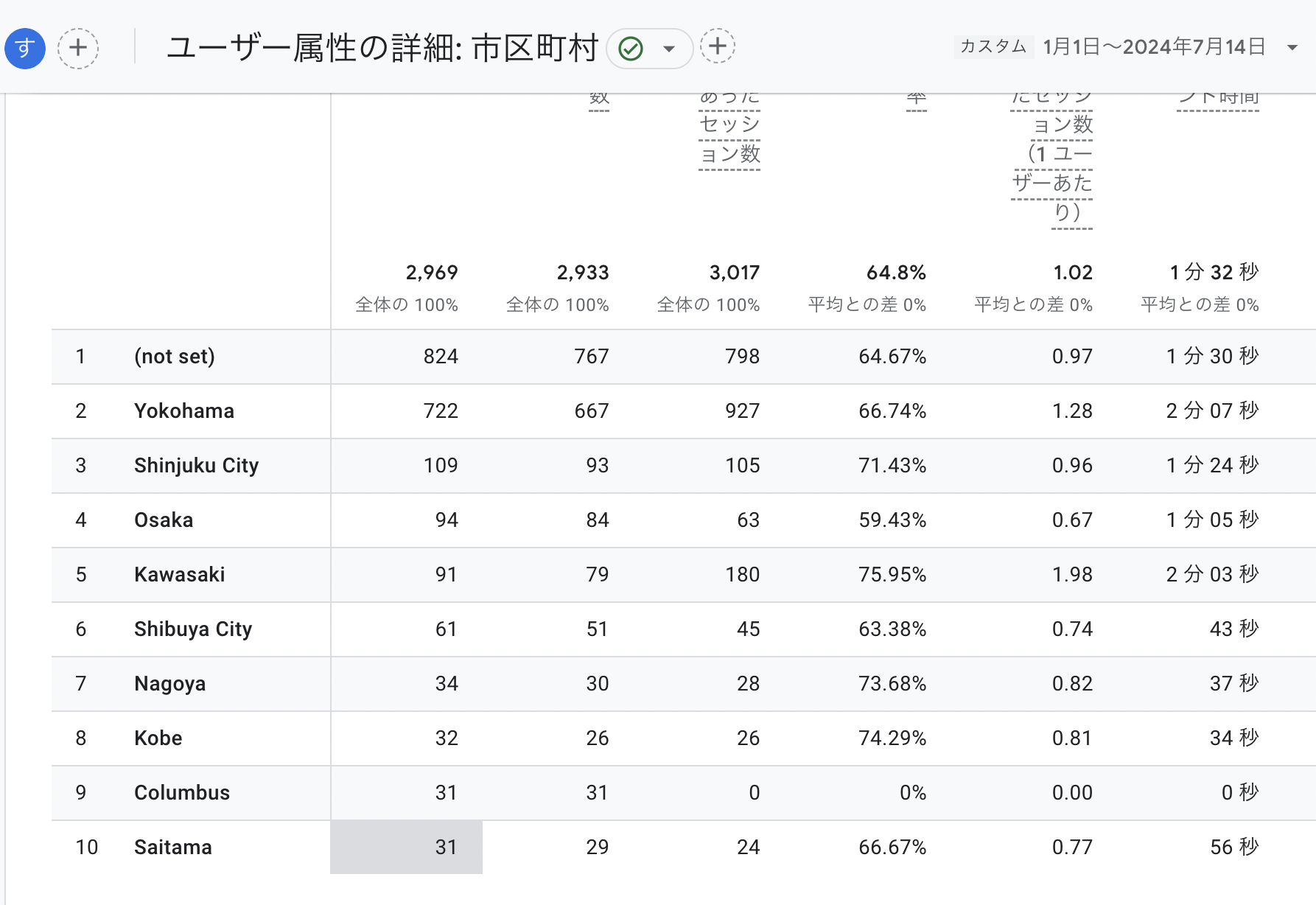Add a comparison with the dashed plus icon beside the blue badge
1316x905 pixels.
point(78,49)
